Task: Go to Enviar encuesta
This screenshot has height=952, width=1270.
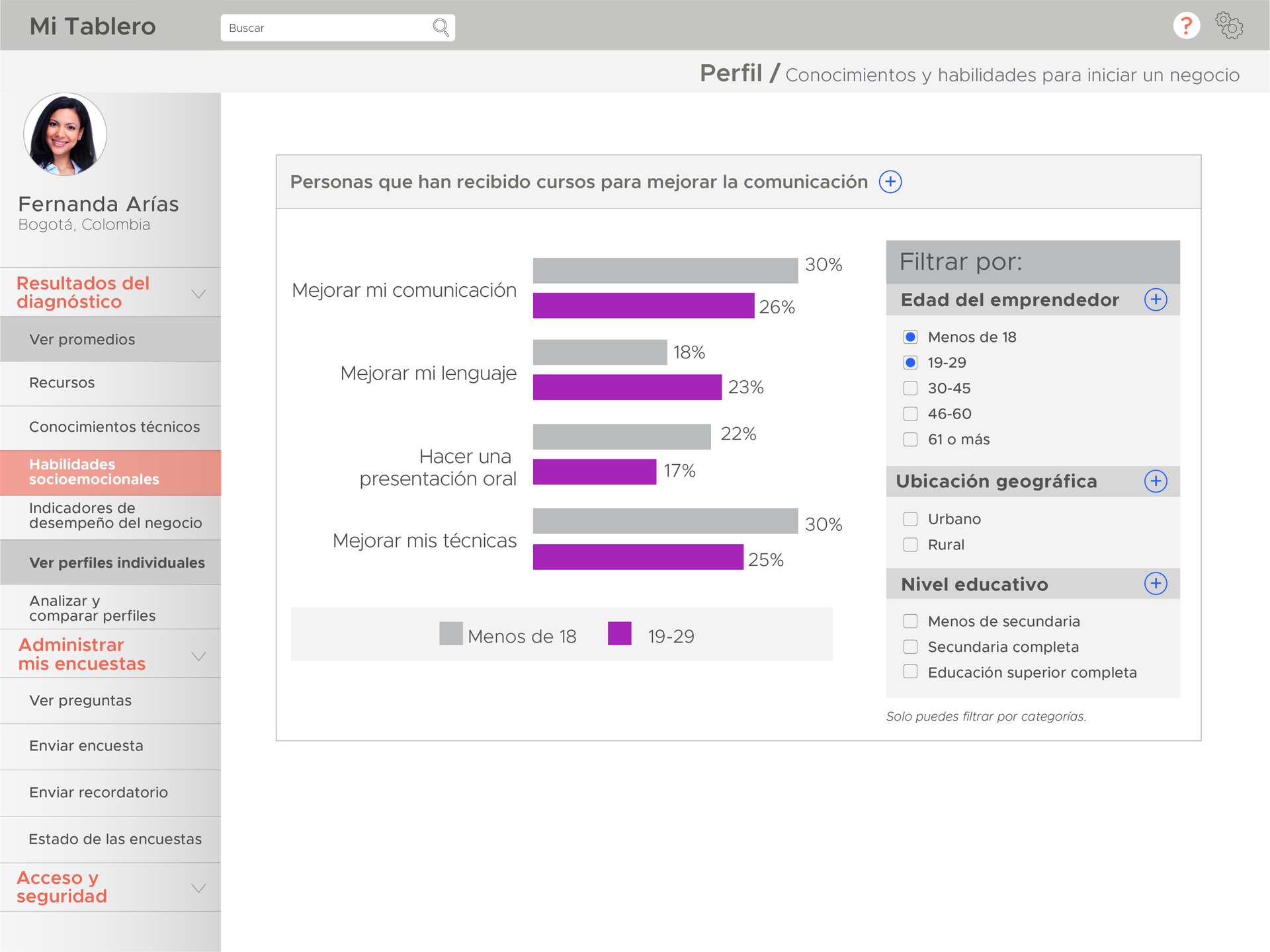Action: coord(86,746)
